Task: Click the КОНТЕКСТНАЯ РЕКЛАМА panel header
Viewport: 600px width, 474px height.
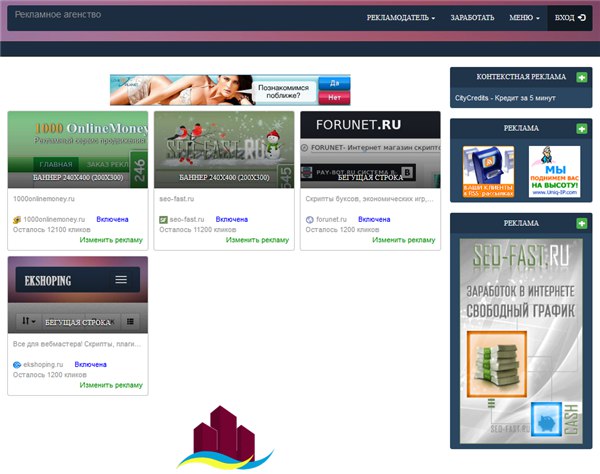Action: click(521, 77)
